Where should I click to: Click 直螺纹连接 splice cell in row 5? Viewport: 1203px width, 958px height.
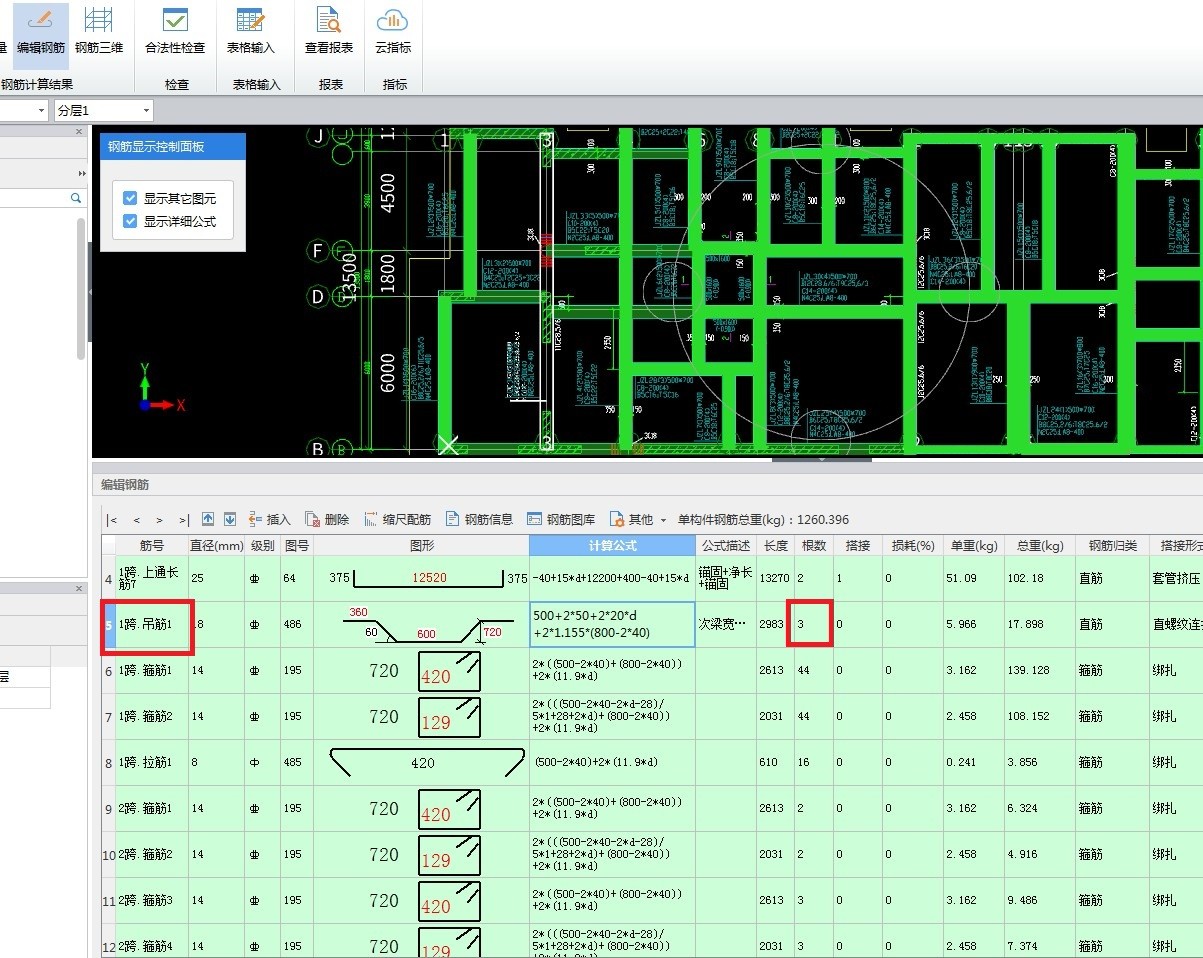pos(1176,624)
